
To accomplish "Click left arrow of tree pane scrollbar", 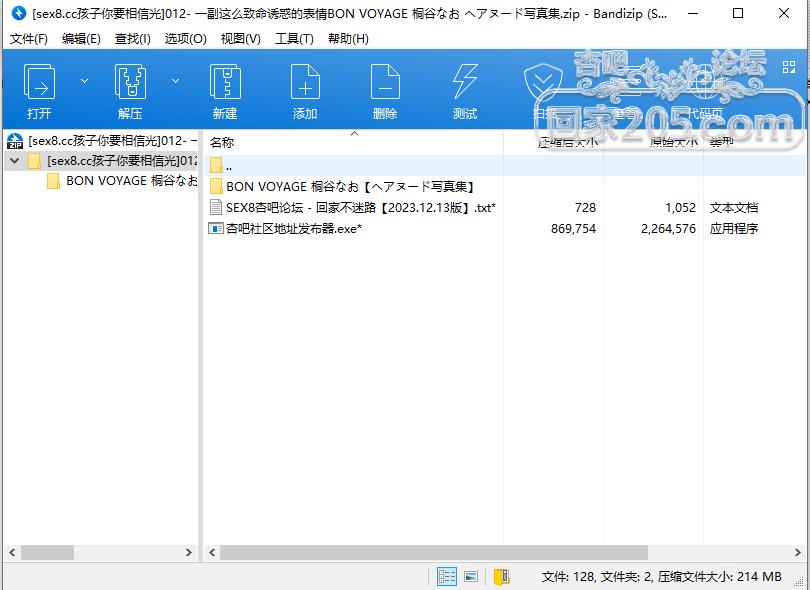I will point(12,552).
